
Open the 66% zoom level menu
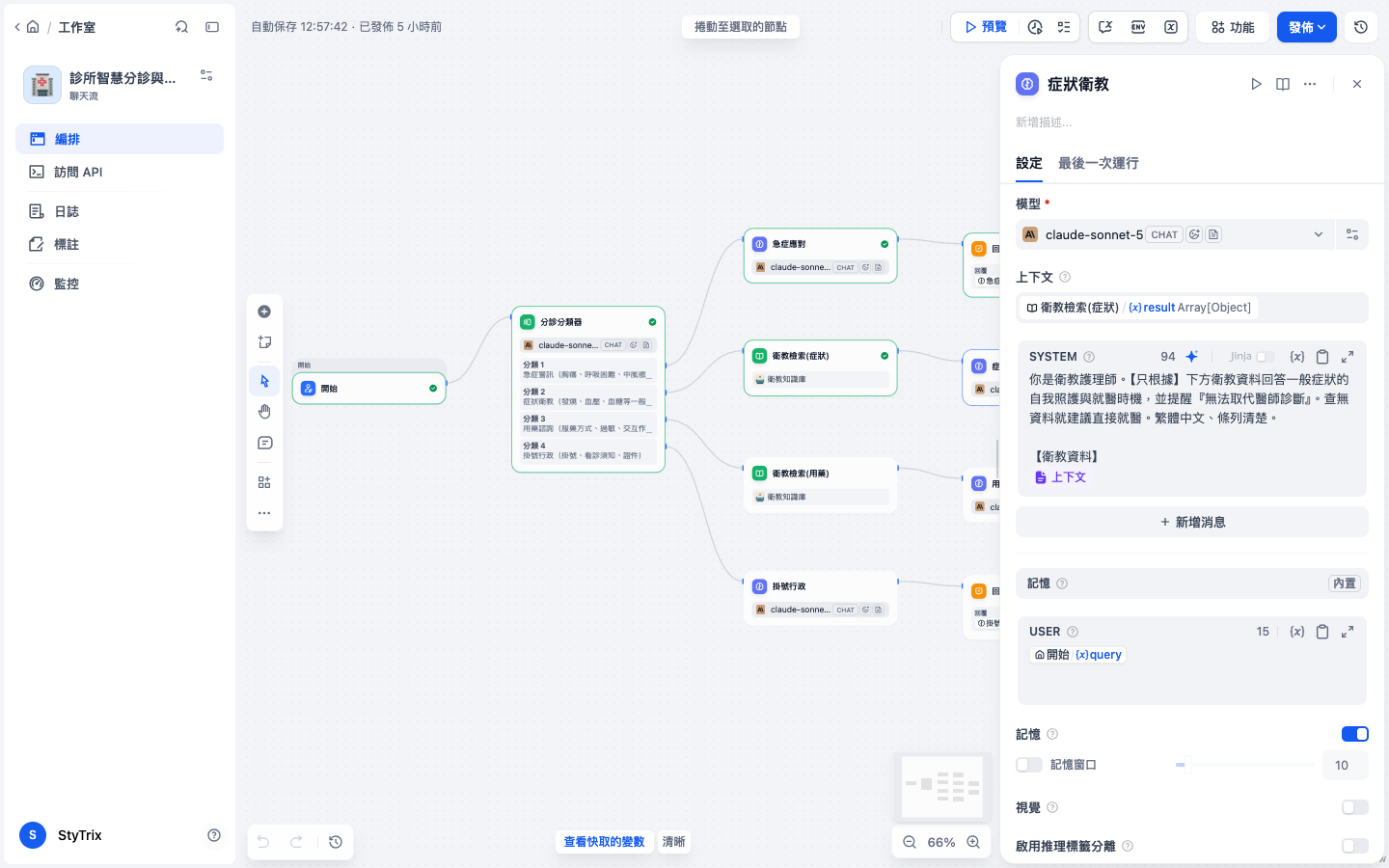[941, 842]
